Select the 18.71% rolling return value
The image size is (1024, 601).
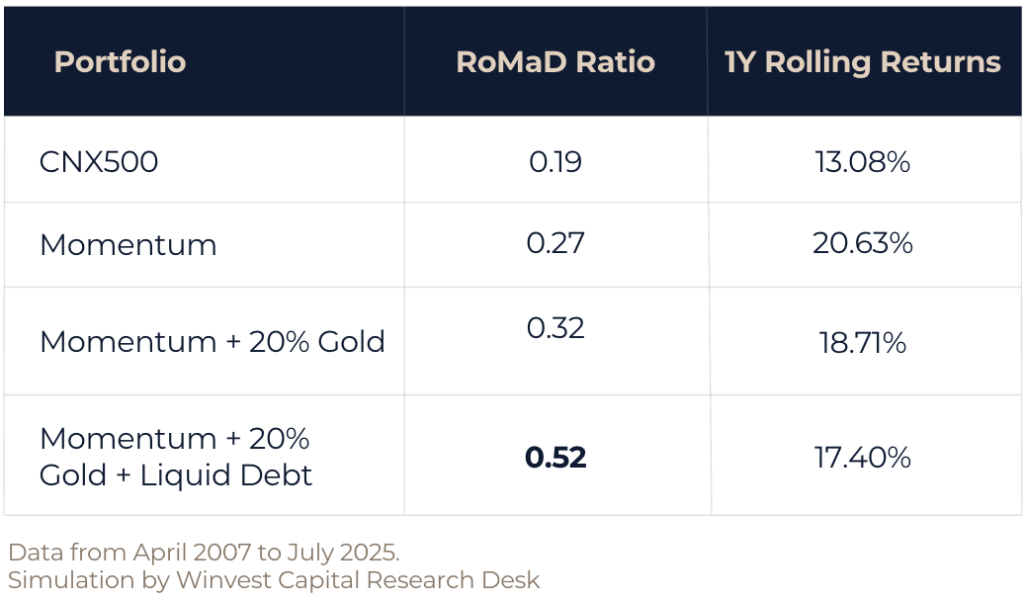pyautogui.click(x=862, y=343)
